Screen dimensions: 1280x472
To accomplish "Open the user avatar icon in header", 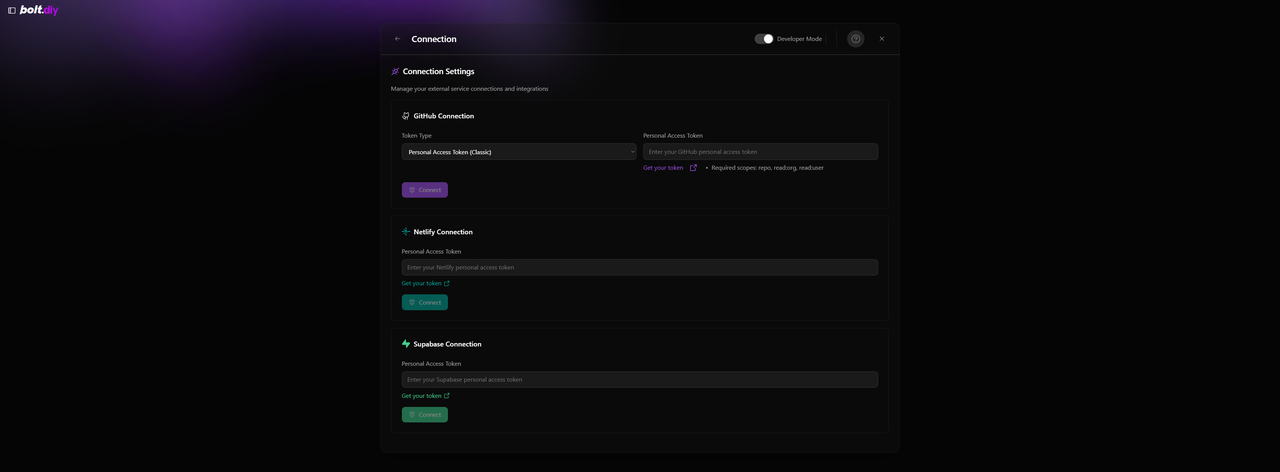I will [x=856, y=39].
